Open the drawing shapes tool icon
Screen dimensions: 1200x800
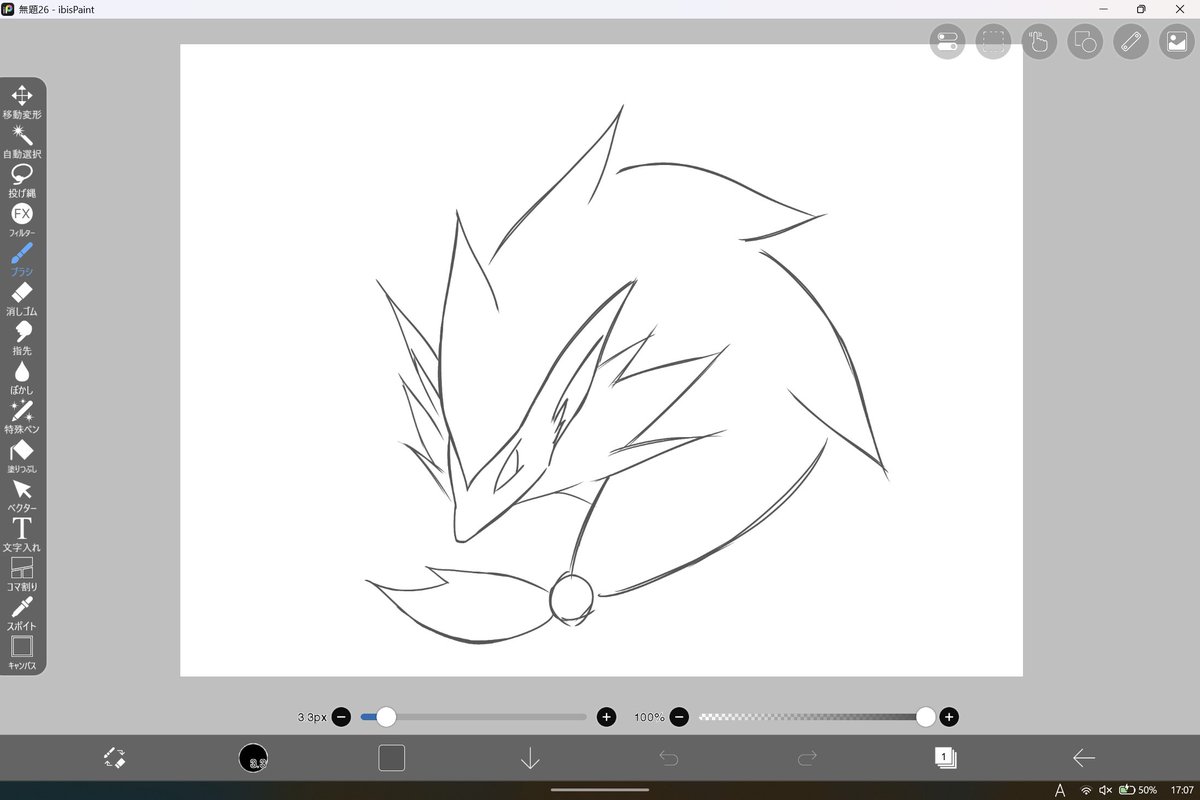pos(1085,42)
